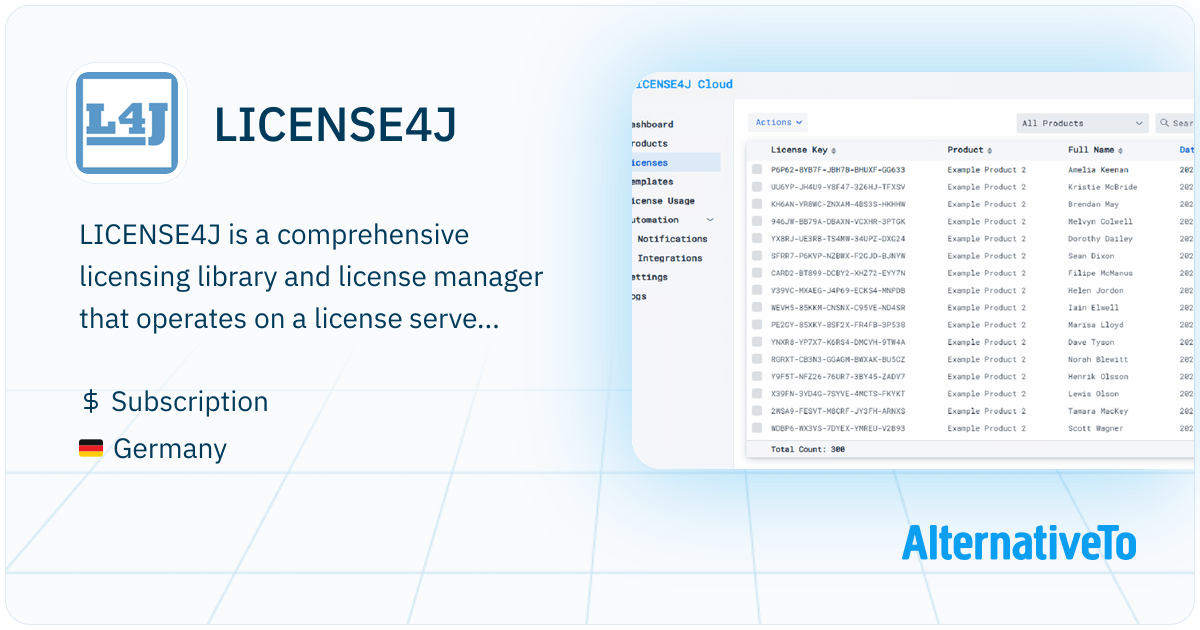
Task: Tick the checkbox for Amelia Keenan
Action: point(757,170)
